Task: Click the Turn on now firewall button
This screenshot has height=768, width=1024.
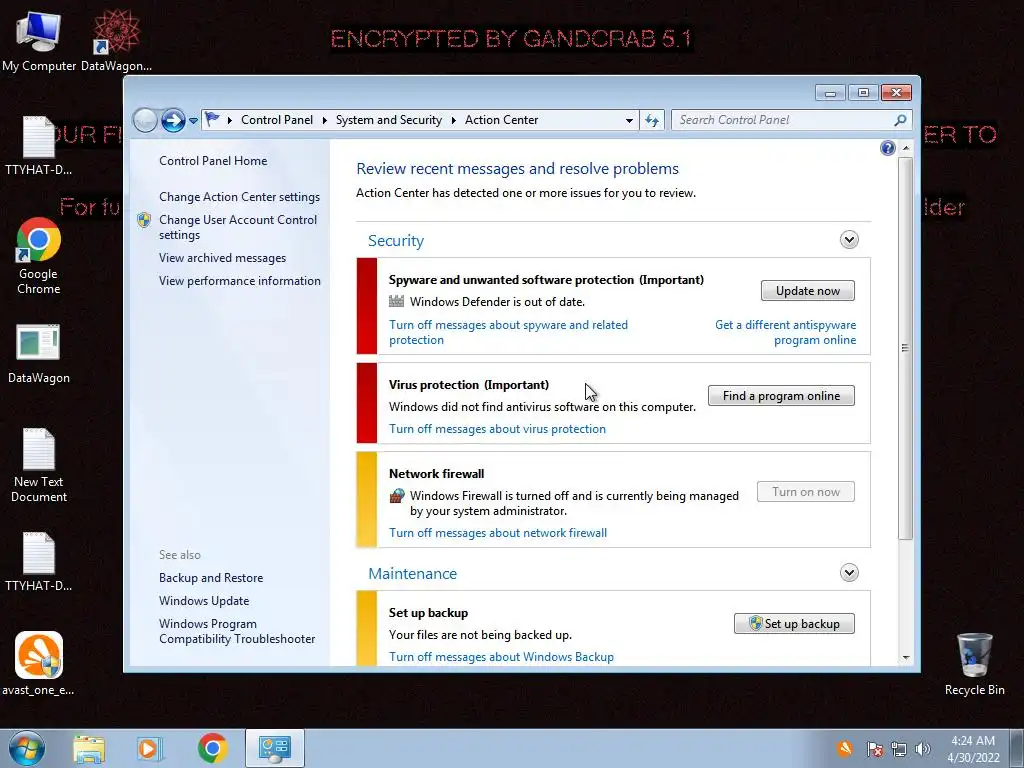Action: click(x=806, y=492)
